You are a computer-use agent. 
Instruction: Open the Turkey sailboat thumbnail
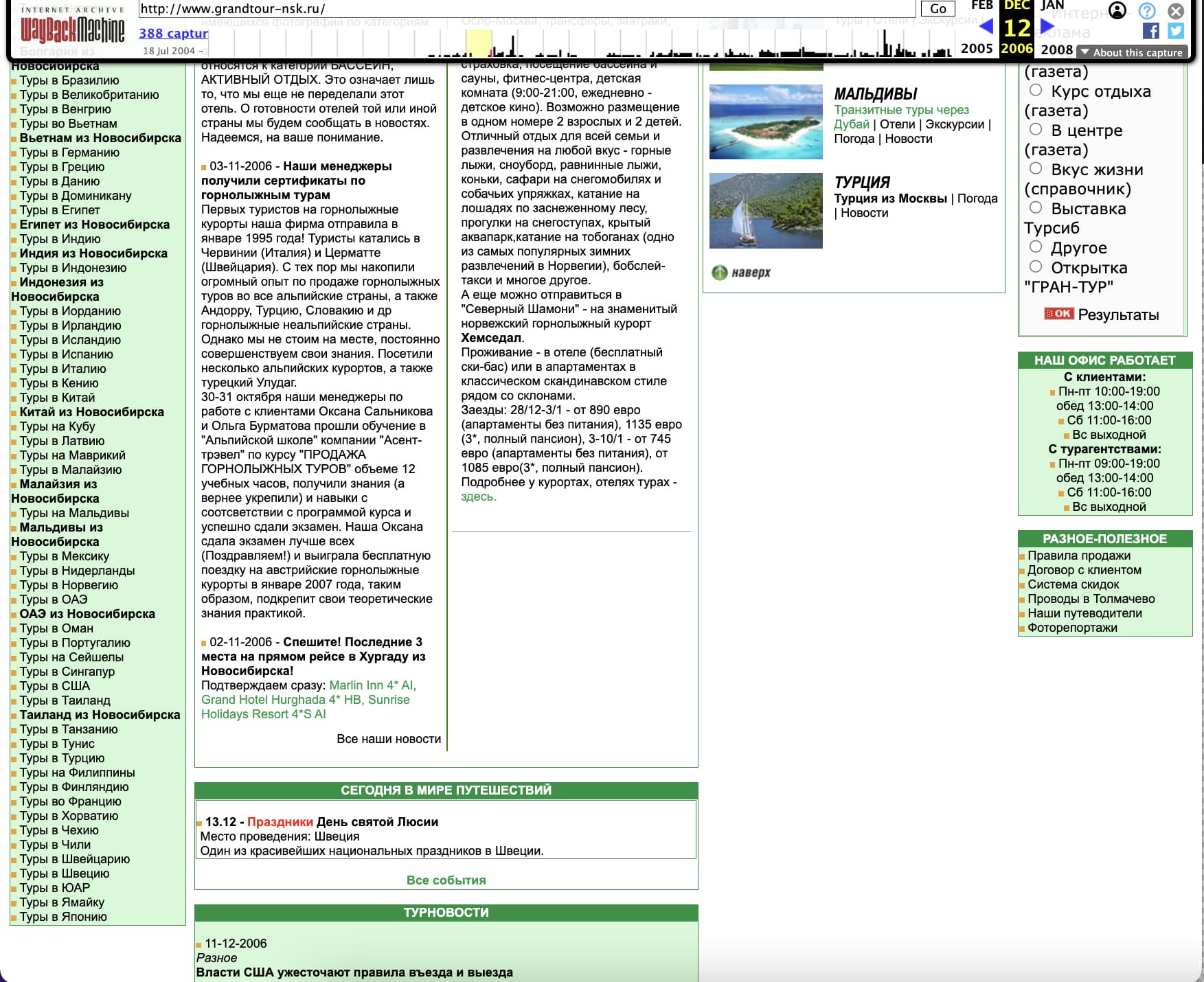[x=766, y=210]
